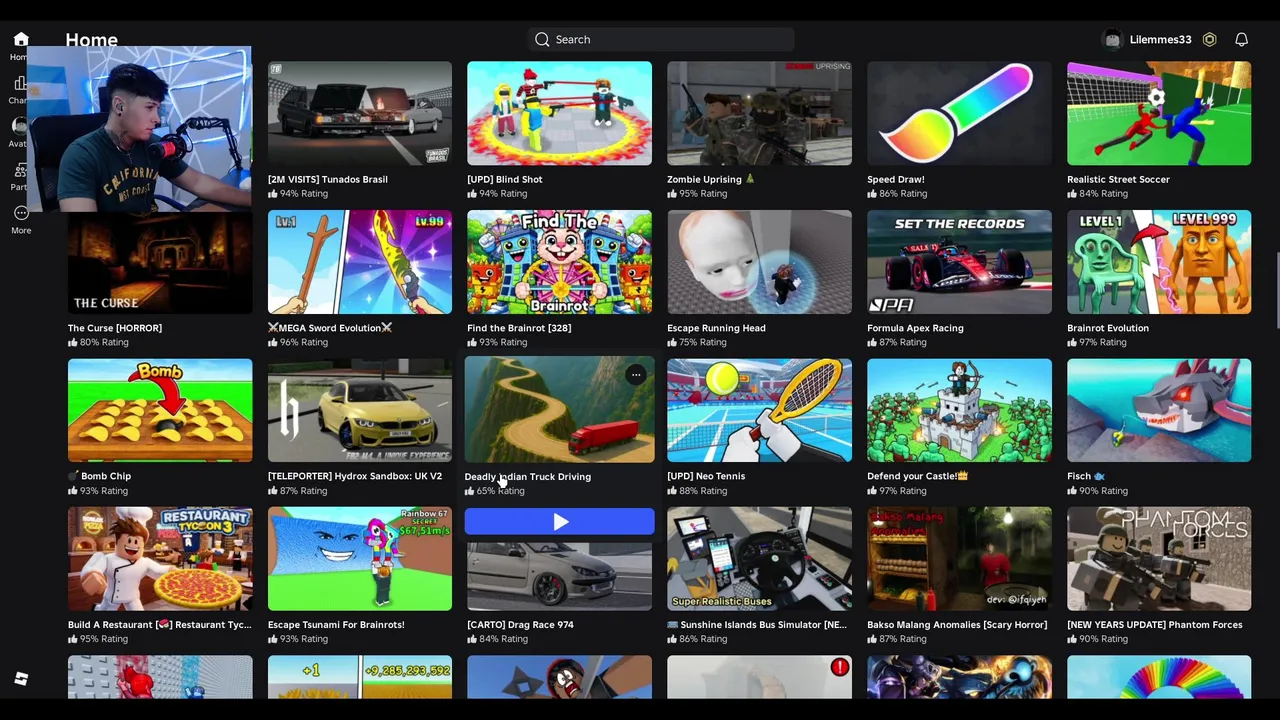Focus the Search input field
1280x720 pixels.
(x=661, y=40)
